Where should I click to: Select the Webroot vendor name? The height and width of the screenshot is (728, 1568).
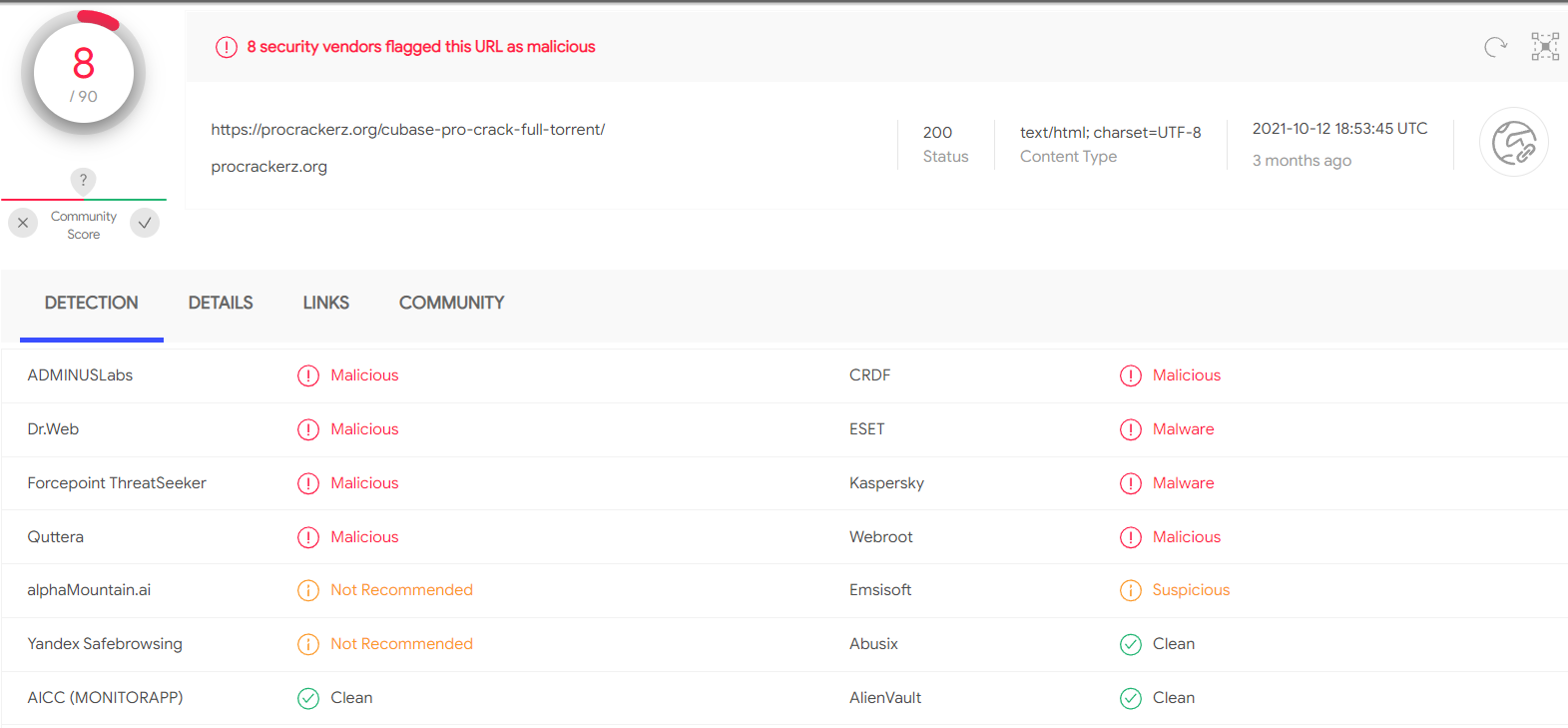880,537
